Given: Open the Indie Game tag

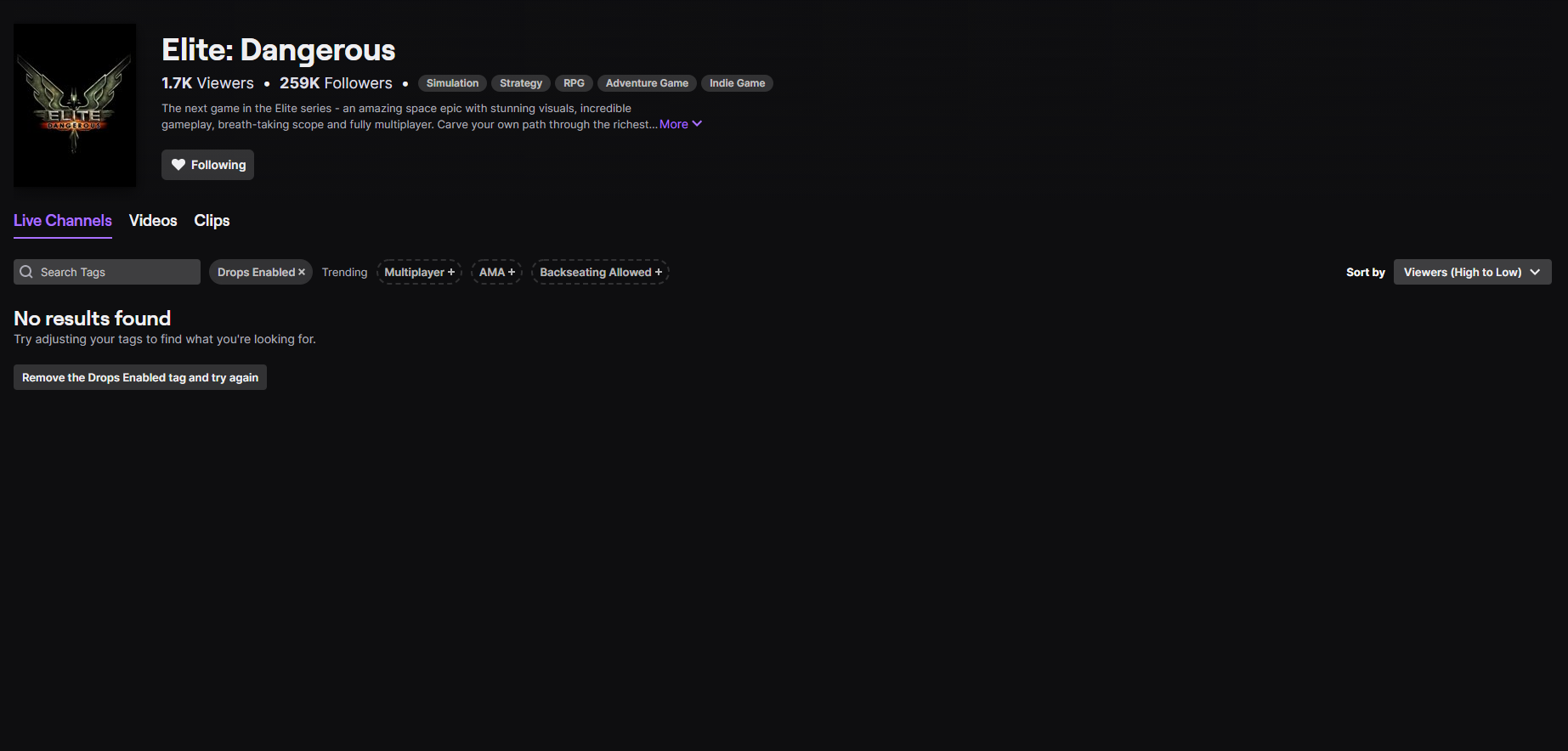Looking at the screenshot, I should pos(737,83).
